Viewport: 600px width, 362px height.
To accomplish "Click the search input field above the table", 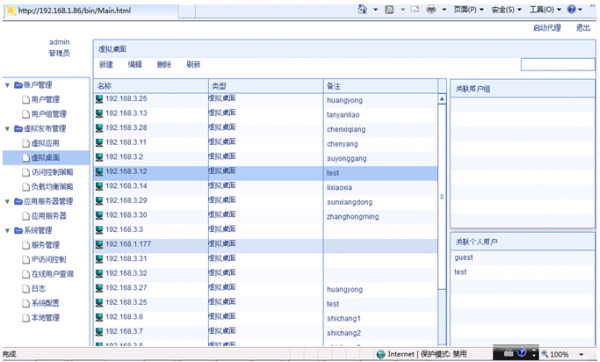I will [x=558, y=64].
